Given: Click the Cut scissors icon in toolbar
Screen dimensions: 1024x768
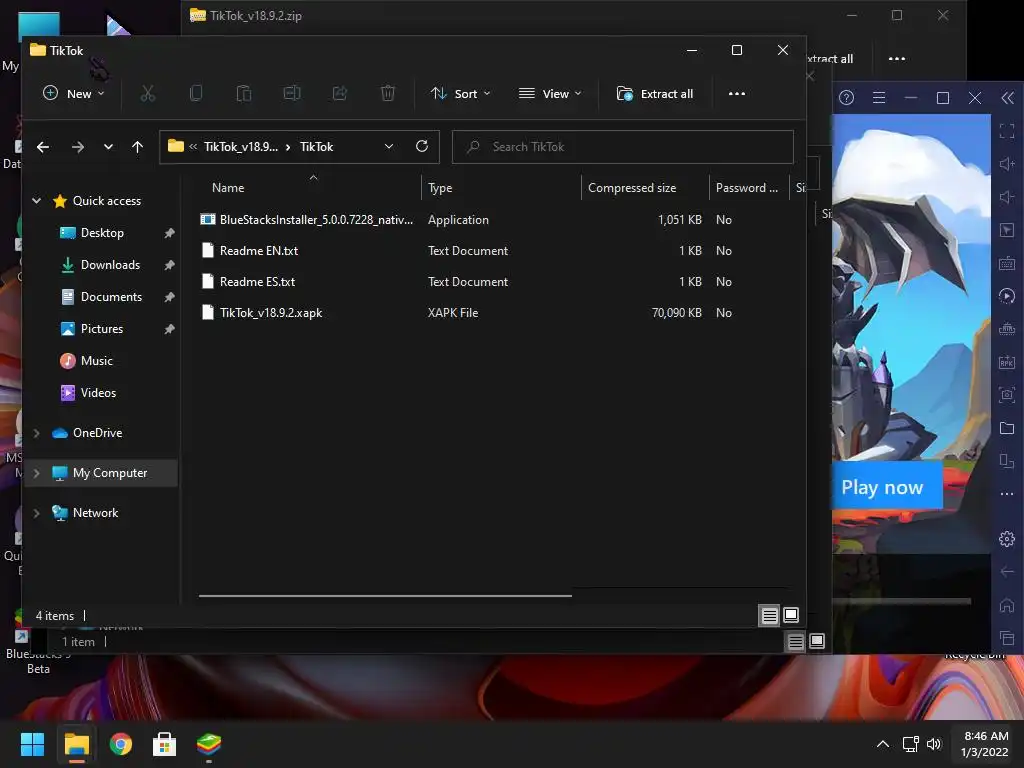Looking at the screenshot, I should (148, 93).
